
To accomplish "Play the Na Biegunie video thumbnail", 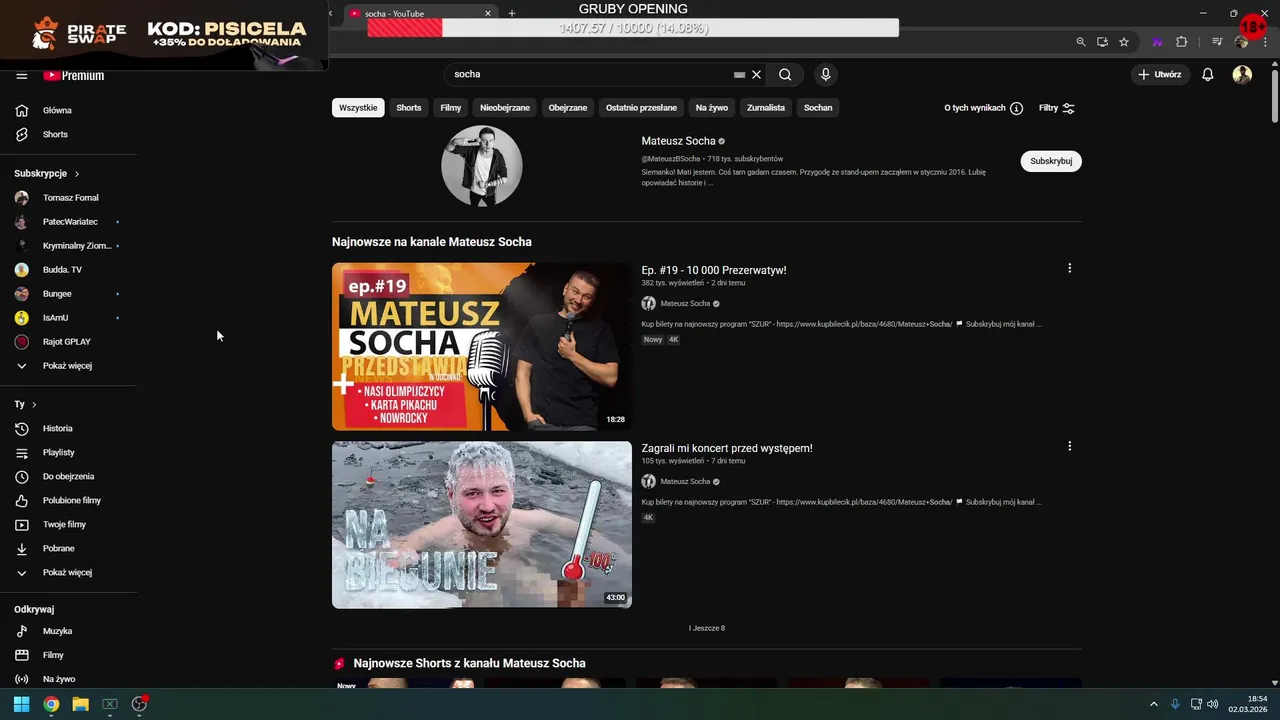I will click(482, 524).
